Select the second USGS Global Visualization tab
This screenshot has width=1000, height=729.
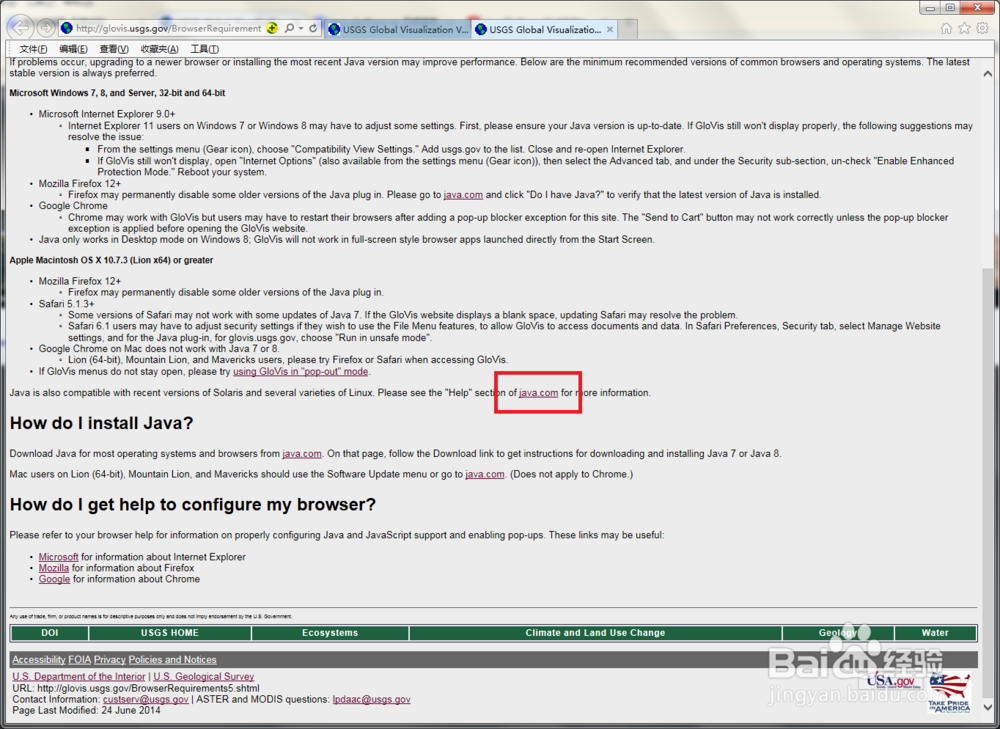[544, 29]
